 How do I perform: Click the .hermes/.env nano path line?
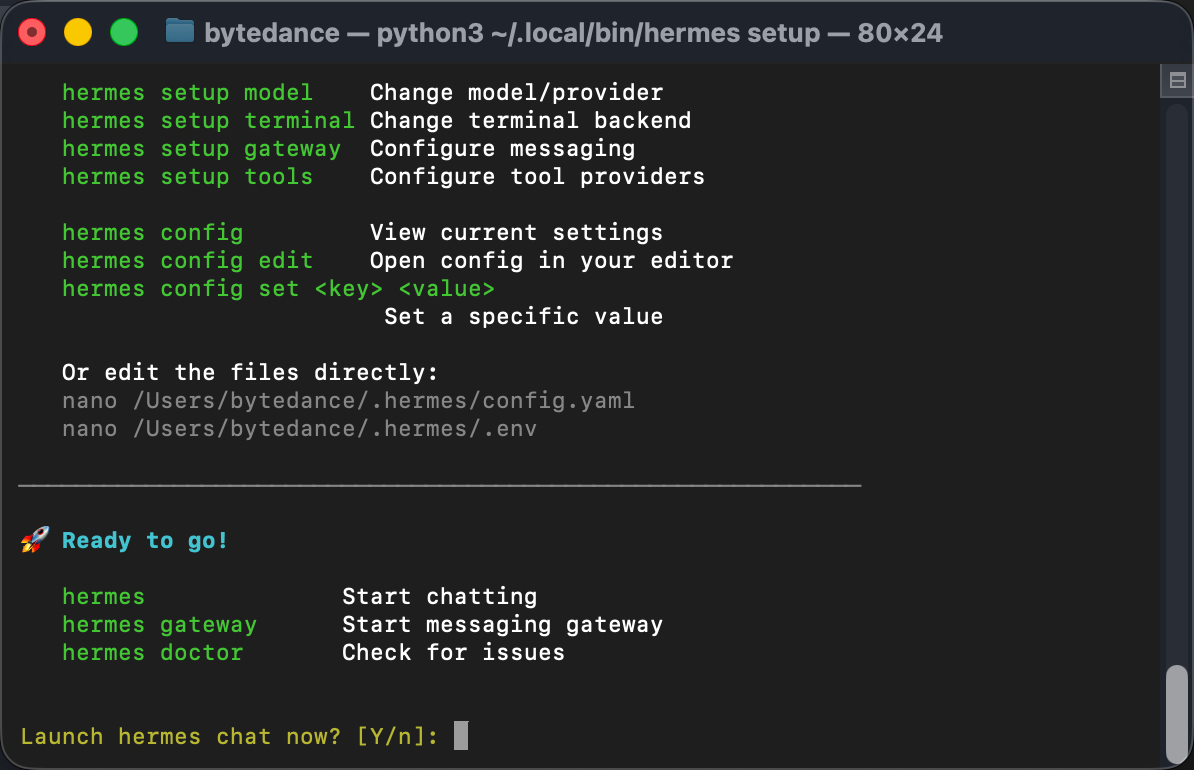click(299, 429)
